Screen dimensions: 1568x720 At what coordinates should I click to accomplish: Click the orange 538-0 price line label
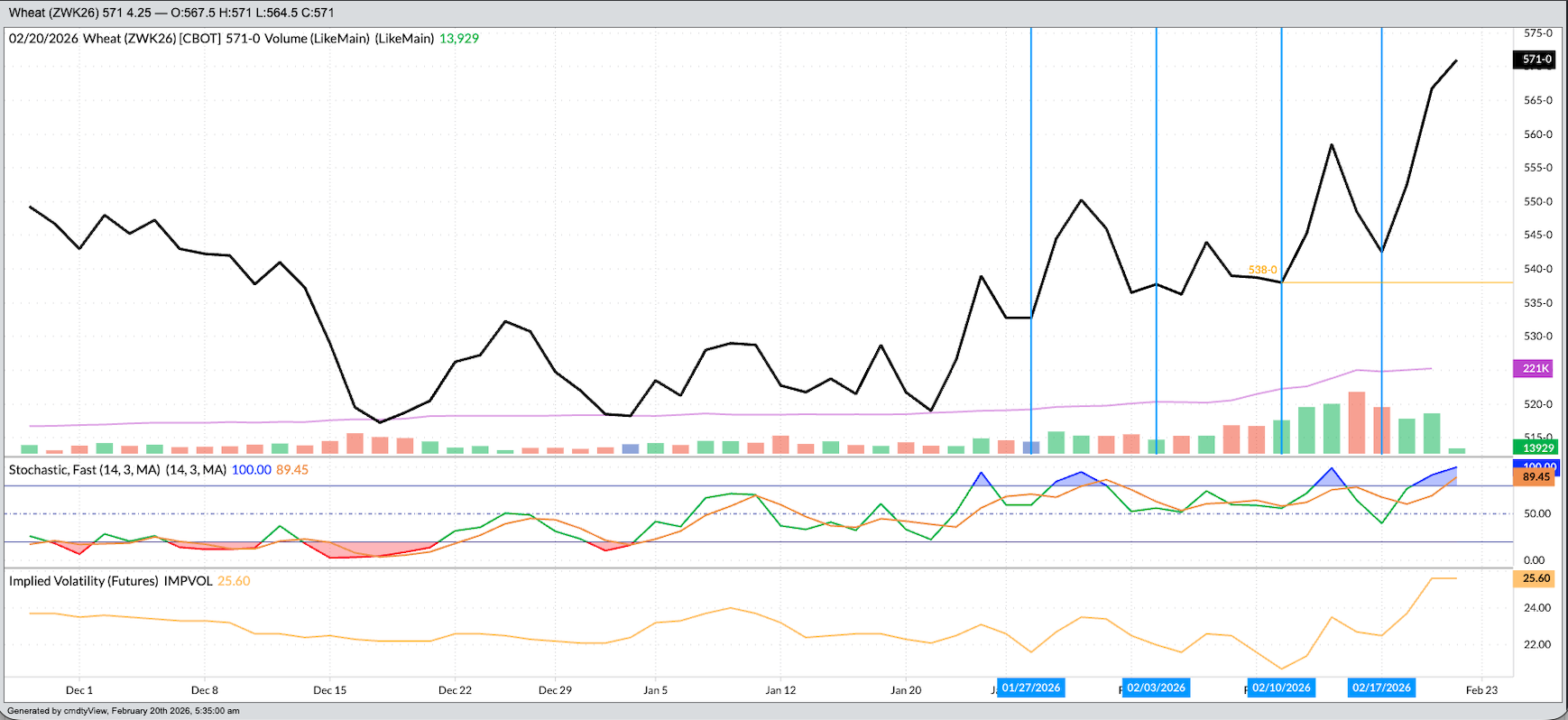(x=1262, y=270)
